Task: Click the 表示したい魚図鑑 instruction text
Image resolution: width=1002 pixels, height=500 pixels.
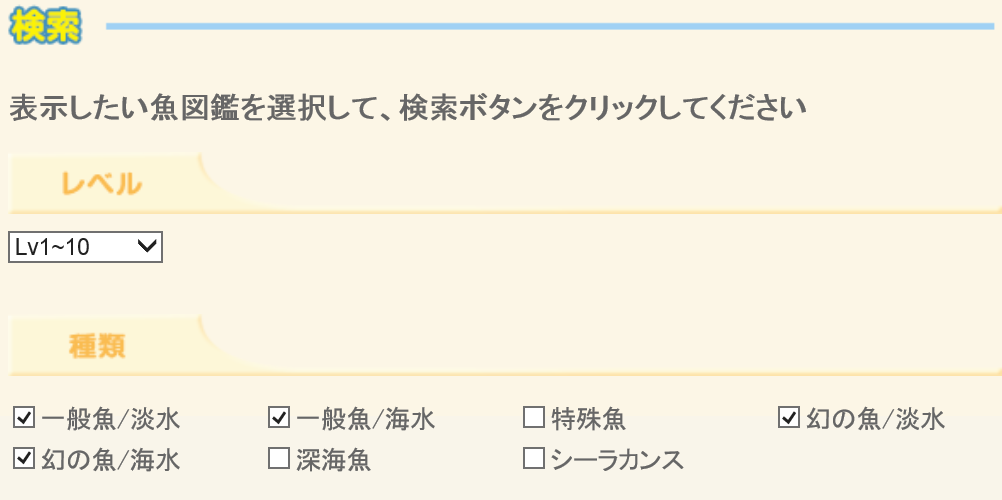Action: click(125, 108)
